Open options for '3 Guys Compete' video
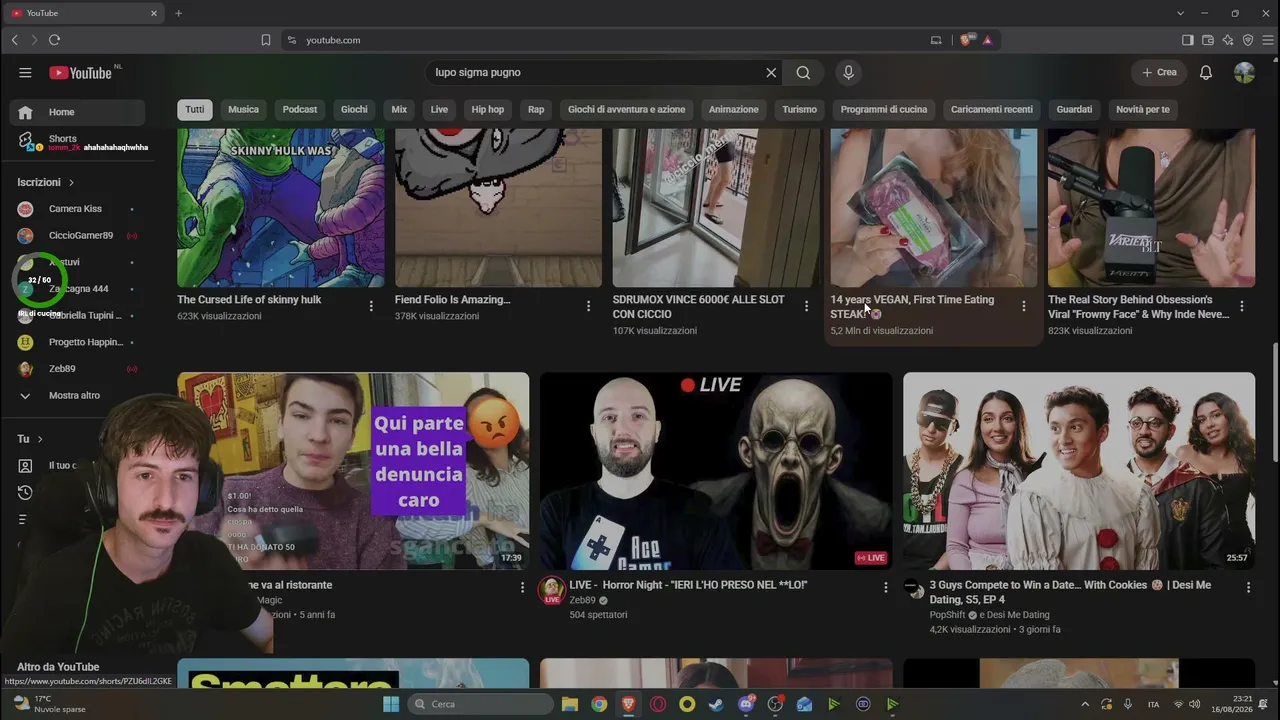The height and width of the screenshot is (720, 1280). (x=1248, y=587)
